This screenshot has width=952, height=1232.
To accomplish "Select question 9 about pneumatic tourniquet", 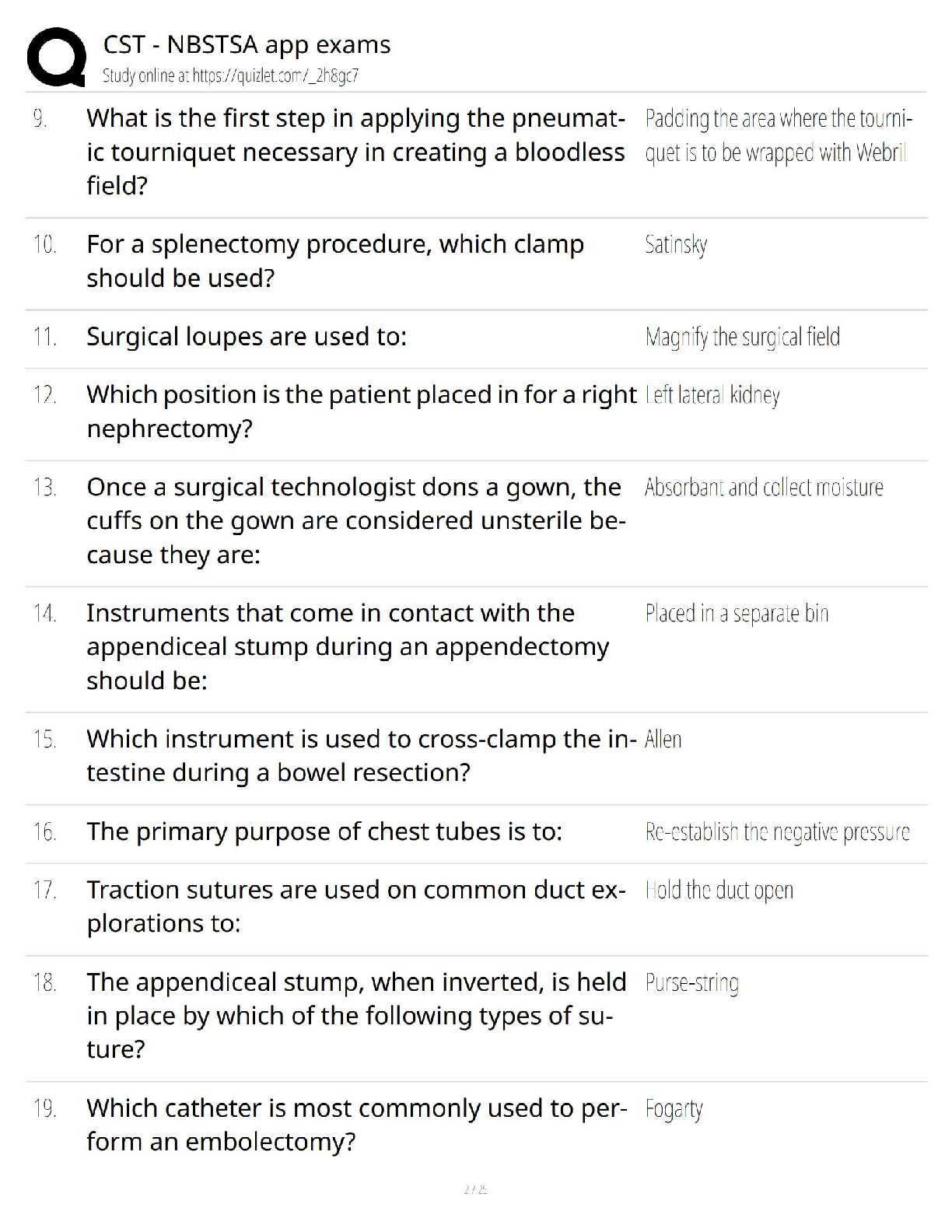I will pyautogui.click(x=355, y=152).
